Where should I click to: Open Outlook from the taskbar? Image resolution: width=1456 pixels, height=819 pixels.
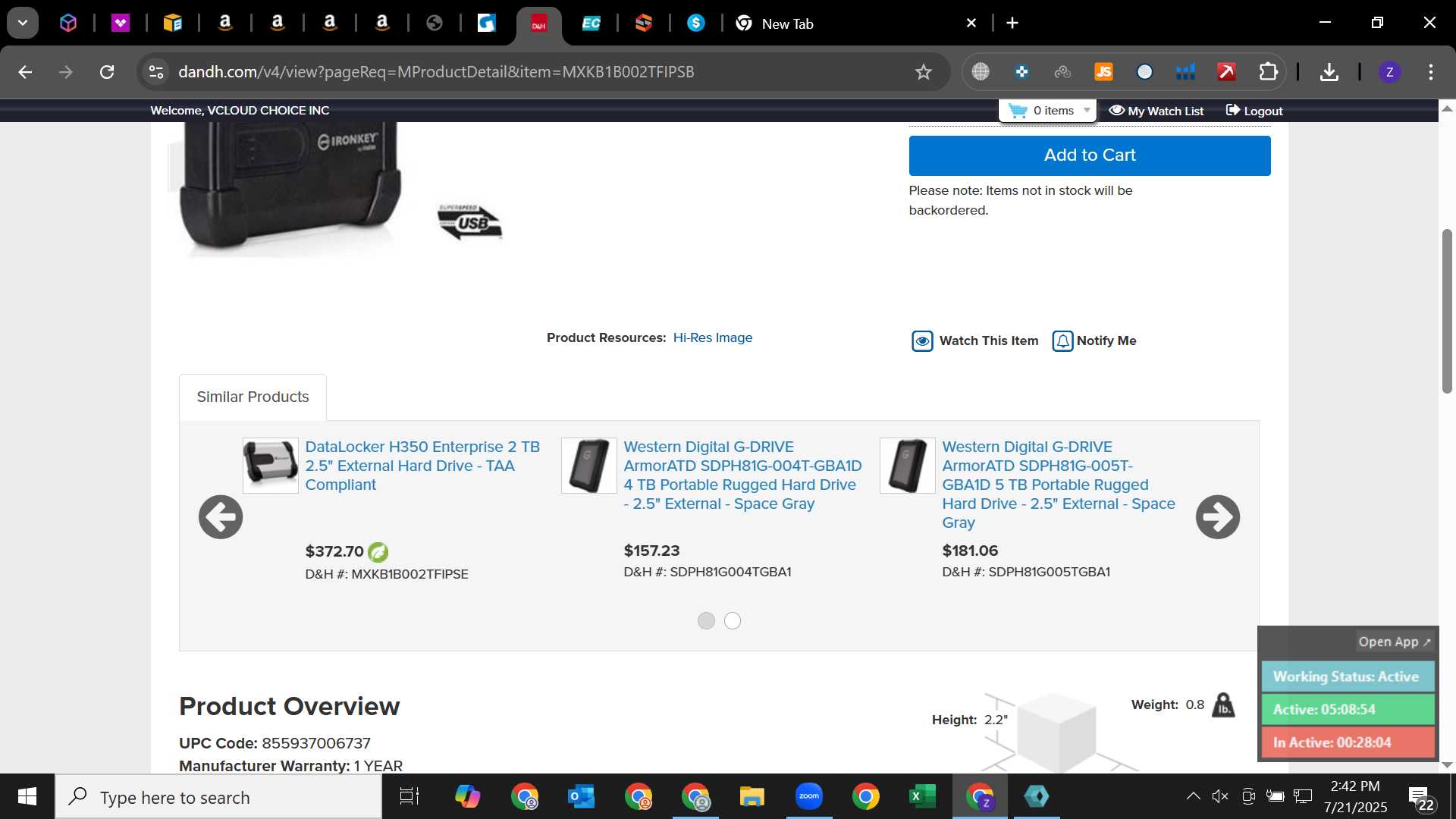click(581, 796)
